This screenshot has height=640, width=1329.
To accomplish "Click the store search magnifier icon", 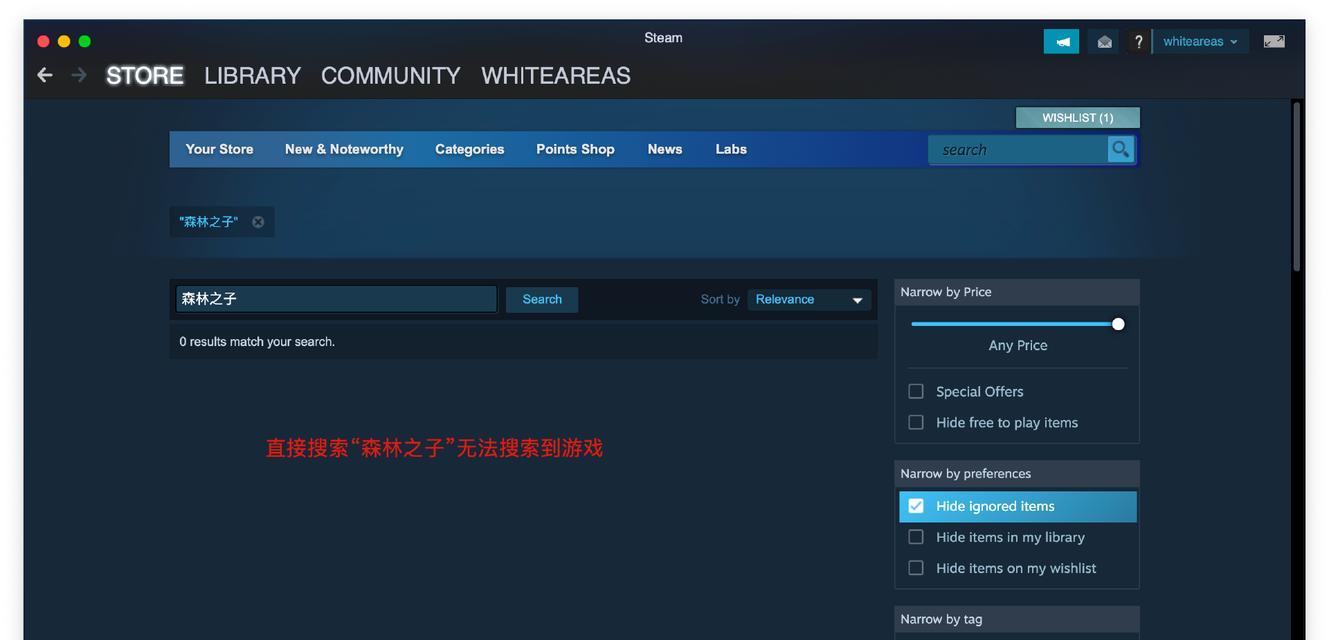I will (1120, 149).
